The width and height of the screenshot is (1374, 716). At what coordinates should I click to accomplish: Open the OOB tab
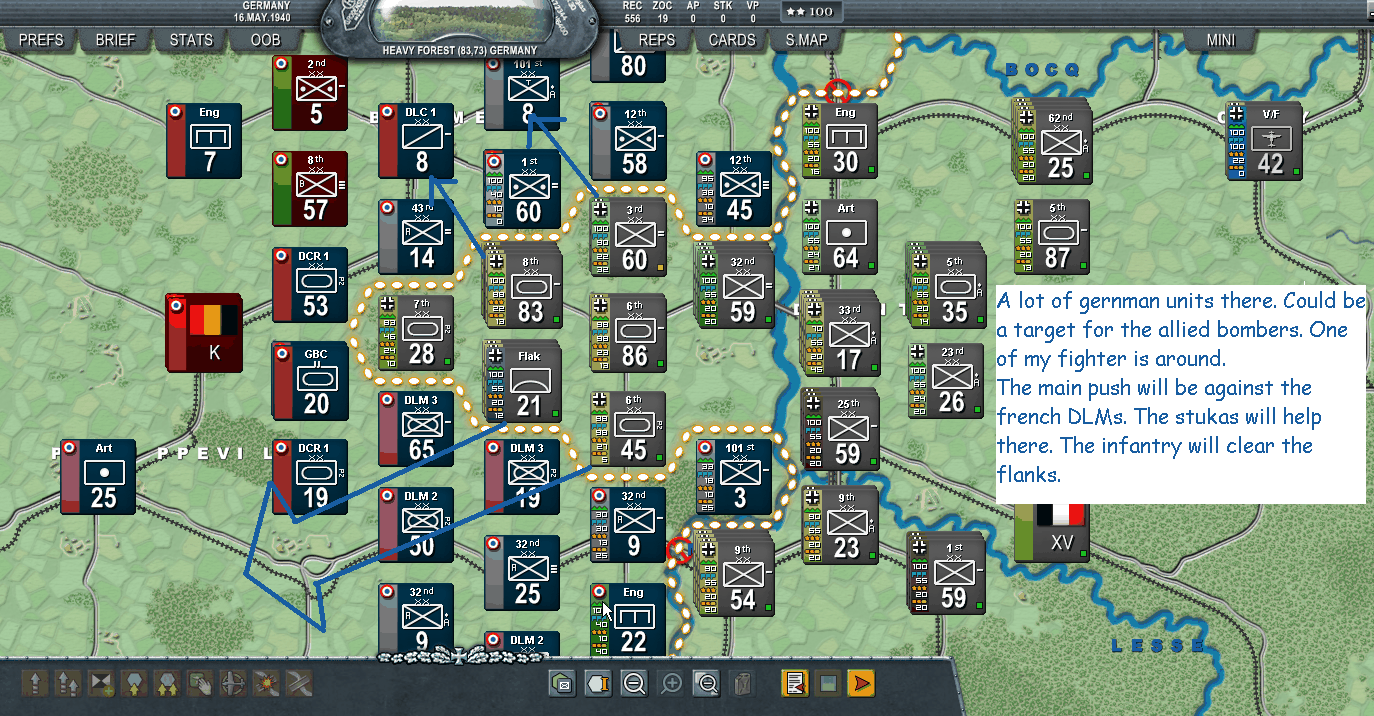(x=265, y=40)
